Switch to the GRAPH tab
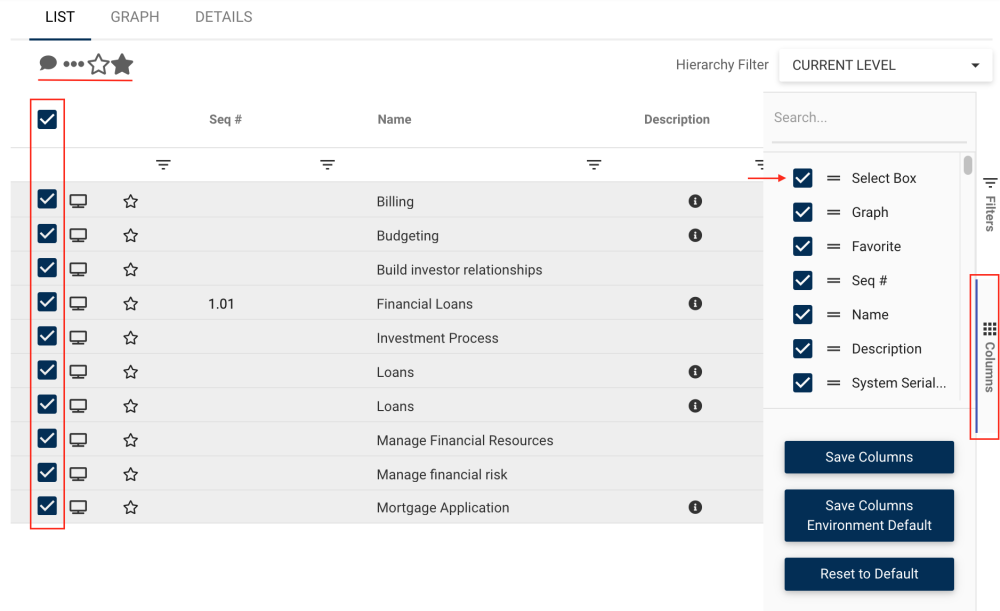The height and width of the screenshot is (611, 1000). (x=135, y=17)
